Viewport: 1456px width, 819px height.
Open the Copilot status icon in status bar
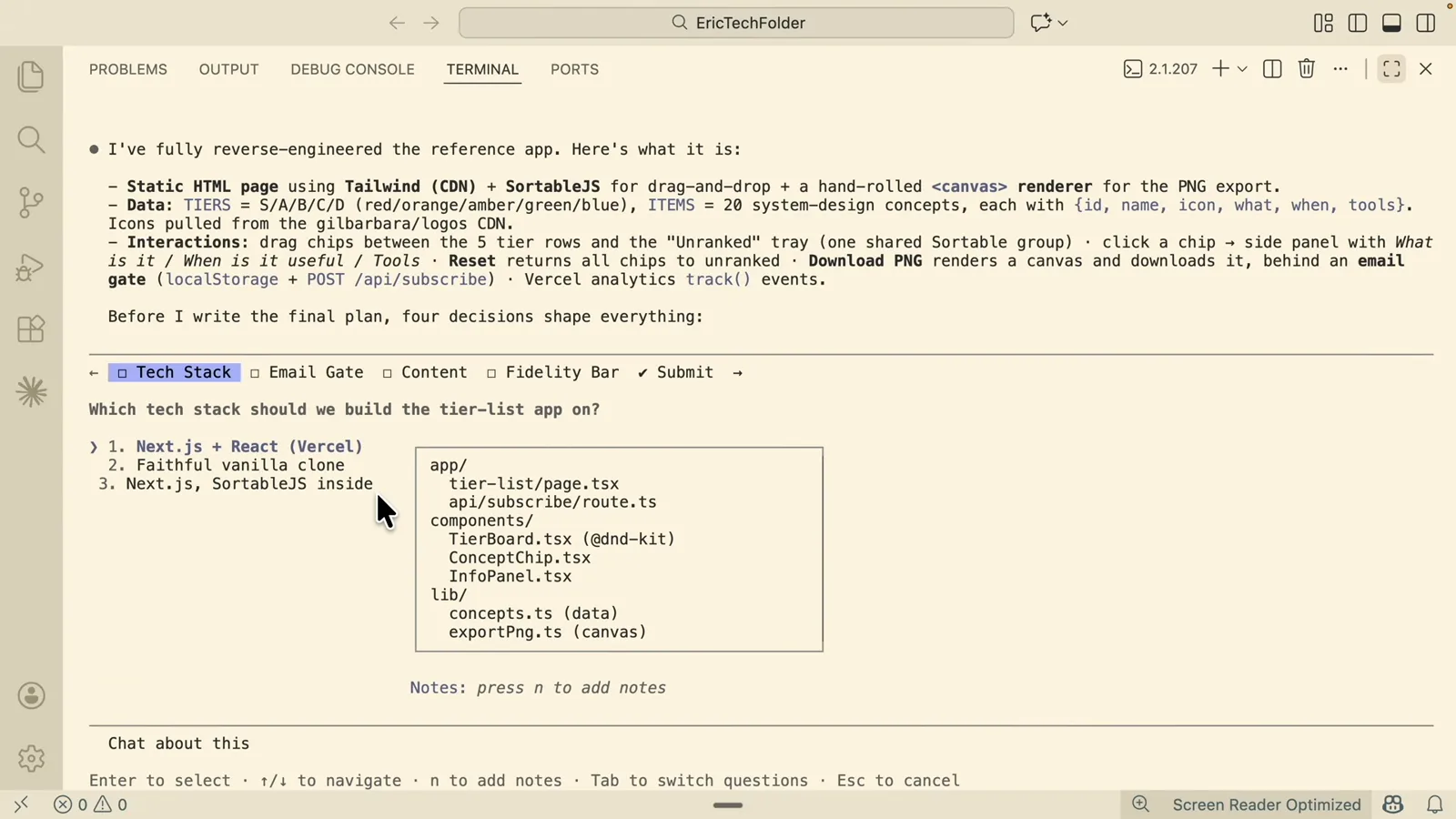click(1393, 804)
